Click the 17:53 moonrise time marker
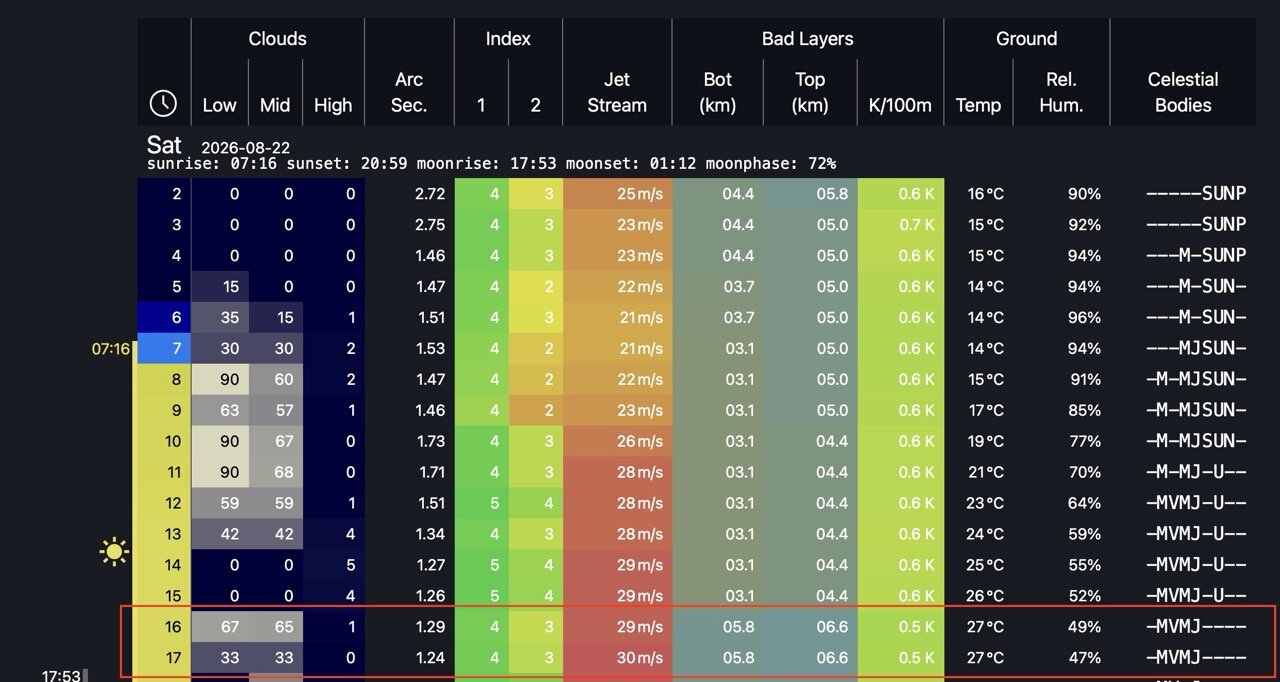The image size is (1280, 682). 61,676
